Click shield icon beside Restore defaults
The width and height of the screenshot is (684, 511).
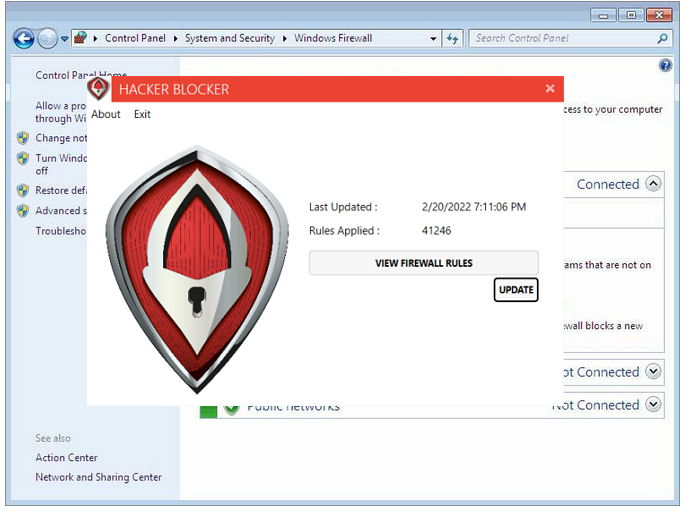coord(23,190)
